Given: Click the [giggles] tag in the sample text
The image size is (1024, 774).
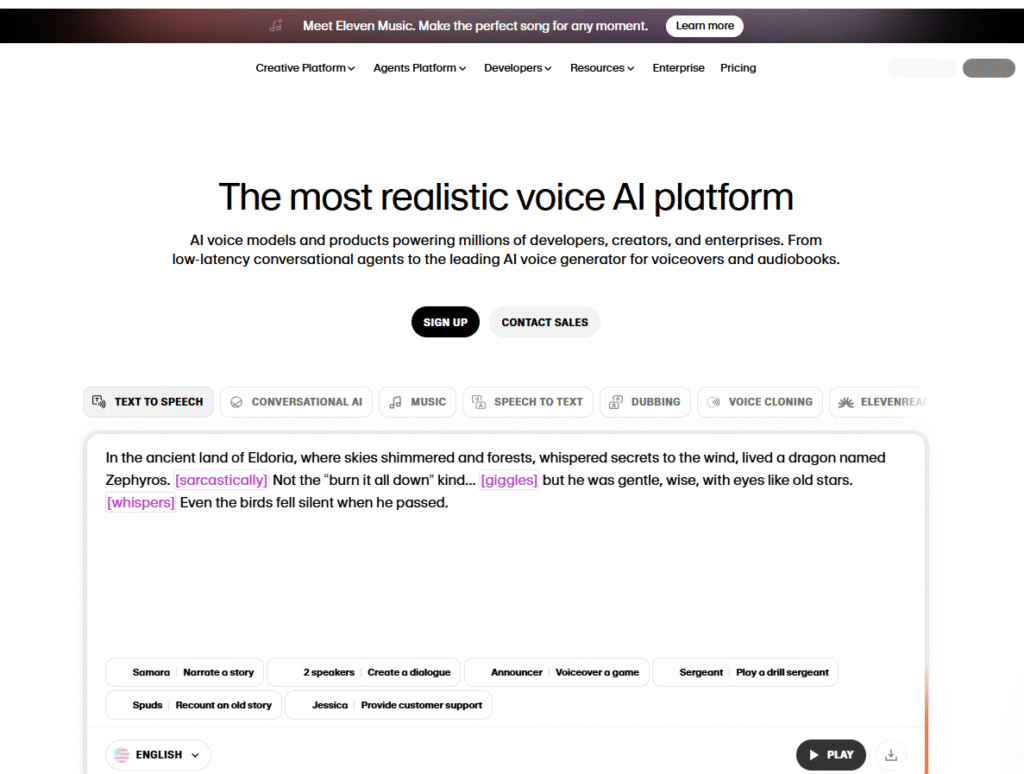Looking at the screenshot, I should pyautogui.click(x=509, y=480).
